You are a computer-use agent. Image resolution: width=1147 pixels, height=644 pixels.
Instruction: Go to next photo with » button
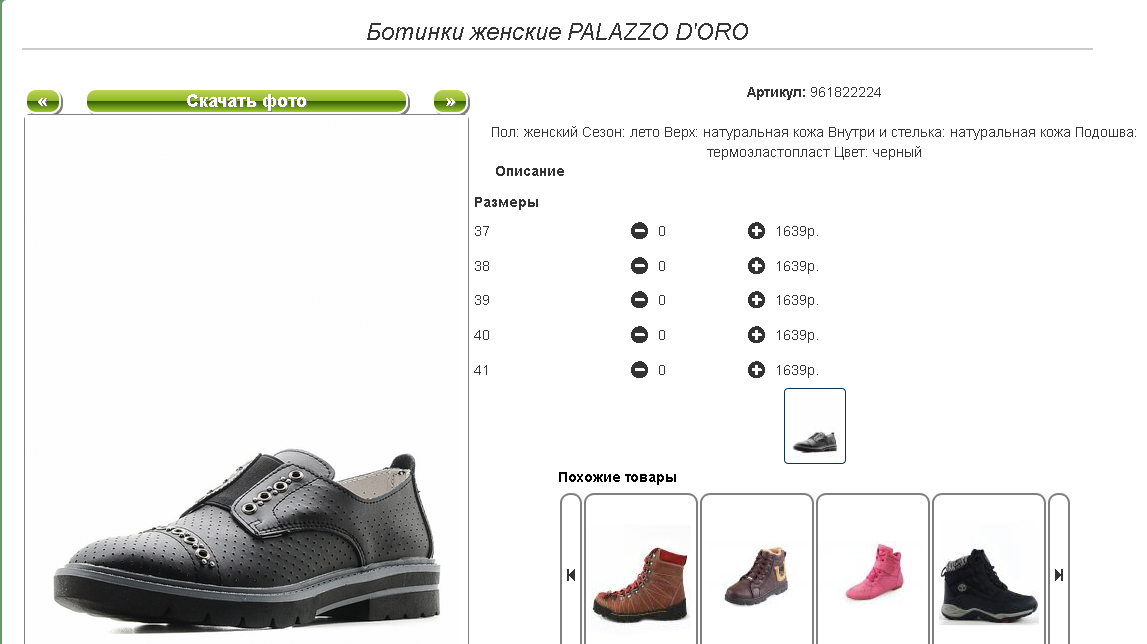tap(451, 102)
